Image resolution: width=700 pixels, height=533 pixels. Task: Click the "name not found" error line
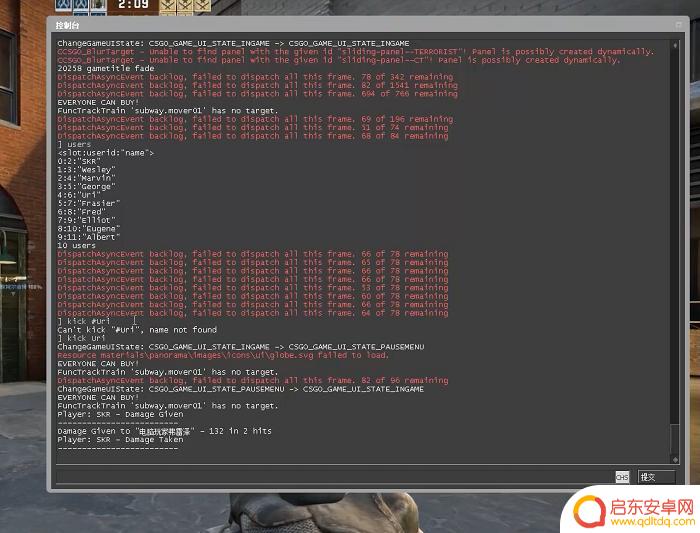(x=137, y=330)
